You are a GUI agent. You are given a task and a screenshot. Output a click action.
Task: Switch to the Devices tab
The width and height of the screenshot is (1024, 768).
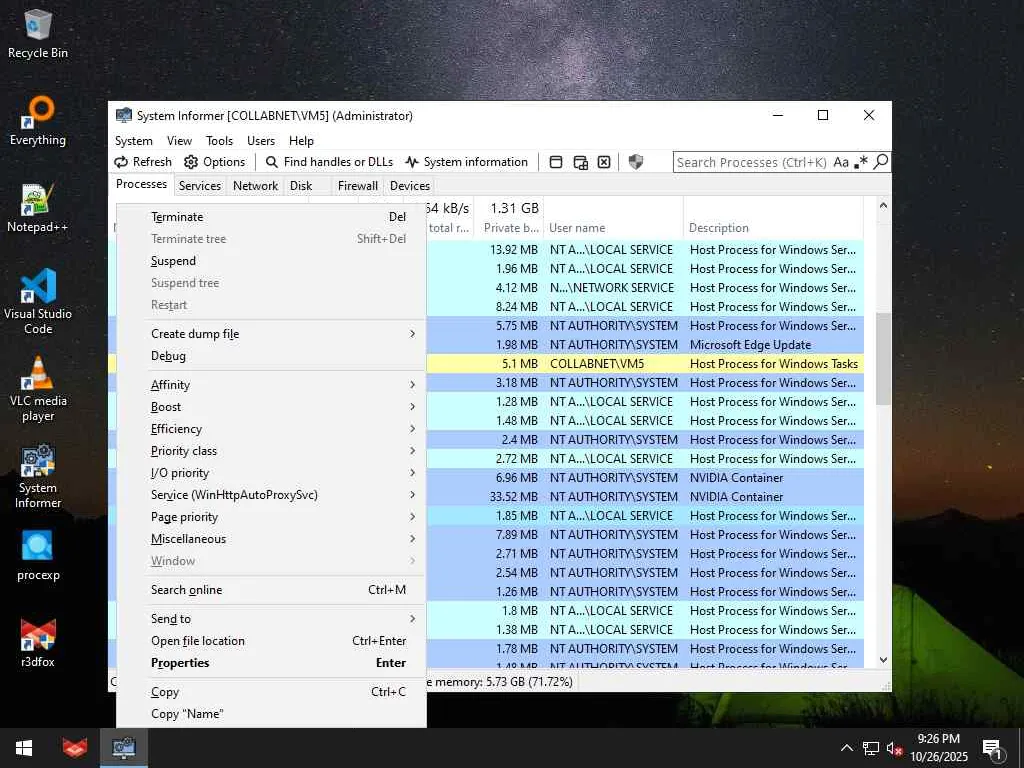pyautogui.click(x=409, y=185)
